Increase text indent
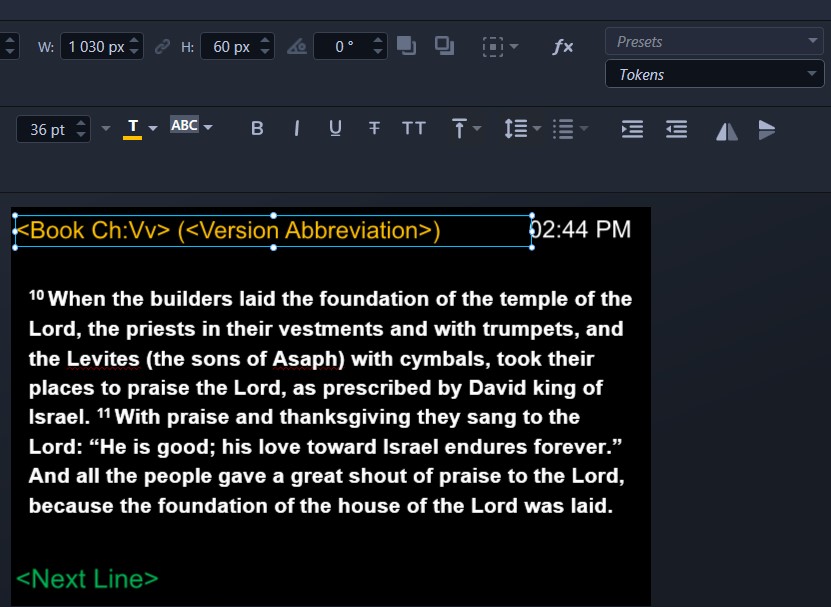This screenshot has height=607, width=831. 632,129
